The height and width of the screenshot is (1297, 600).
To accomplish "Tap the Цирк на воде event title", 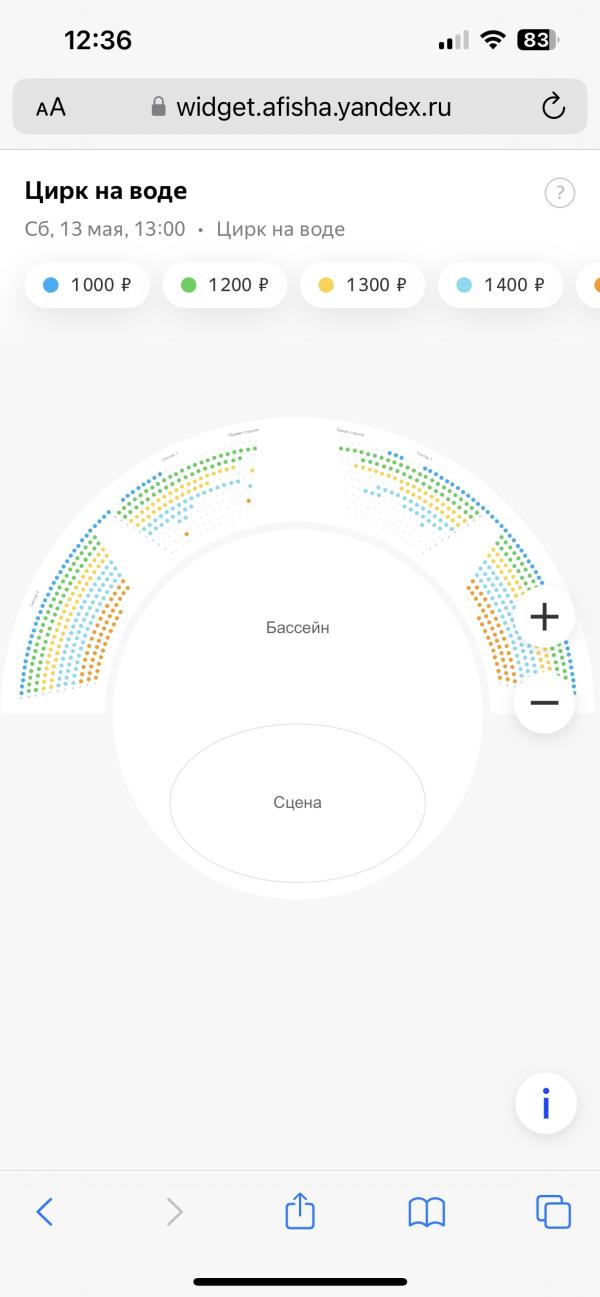I will [x=105, y=191].
